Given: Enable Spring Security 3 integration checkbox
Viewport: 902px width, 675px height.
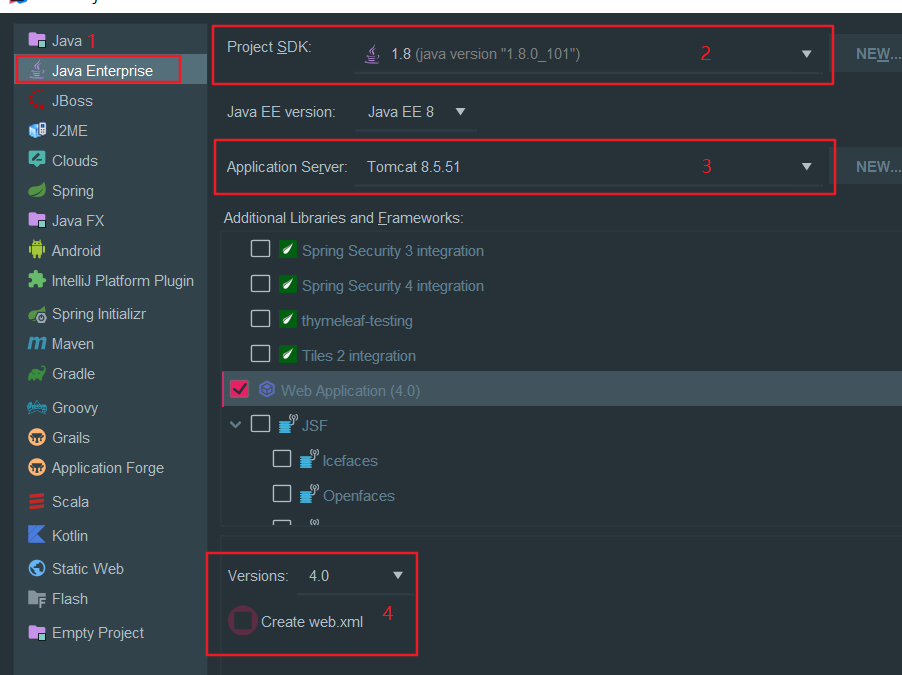Looking at the screenshot, I should (x=261, y=249).
